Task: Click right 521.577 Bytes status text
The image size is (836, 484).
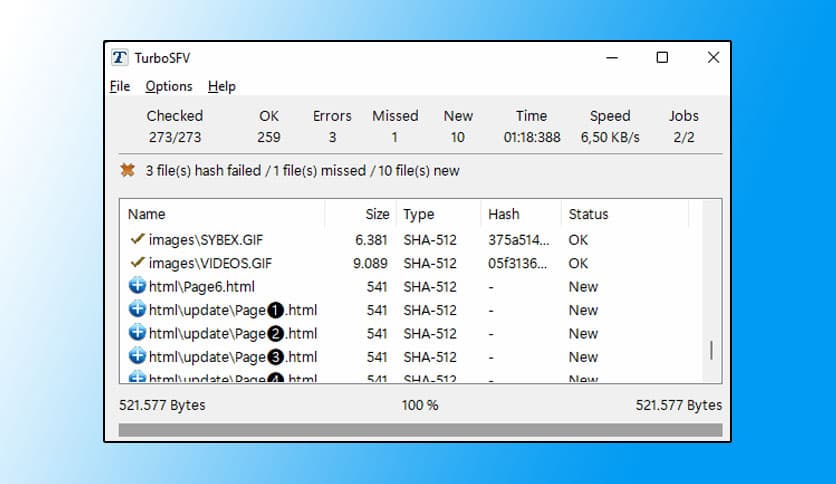Action: [x=679, y=405]
